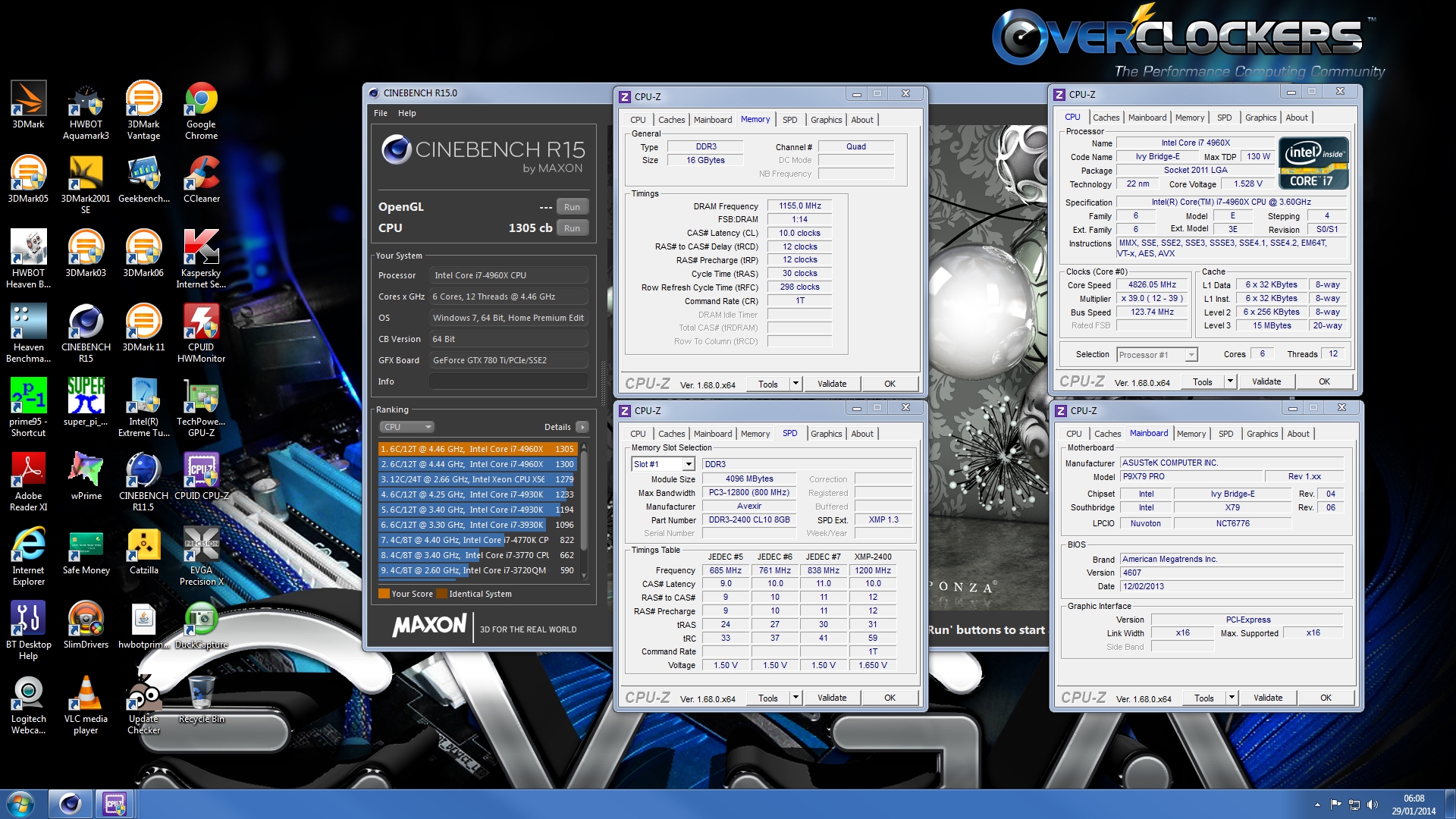Open 3DMark06 desktop shortcut
The image size is (1456, 819).
[x=143, y=254]
